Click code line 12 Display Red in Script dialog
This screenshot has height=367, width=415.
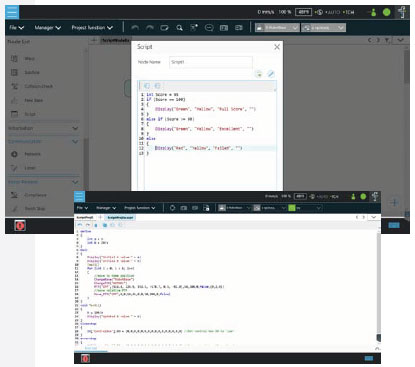coord(198,148)
